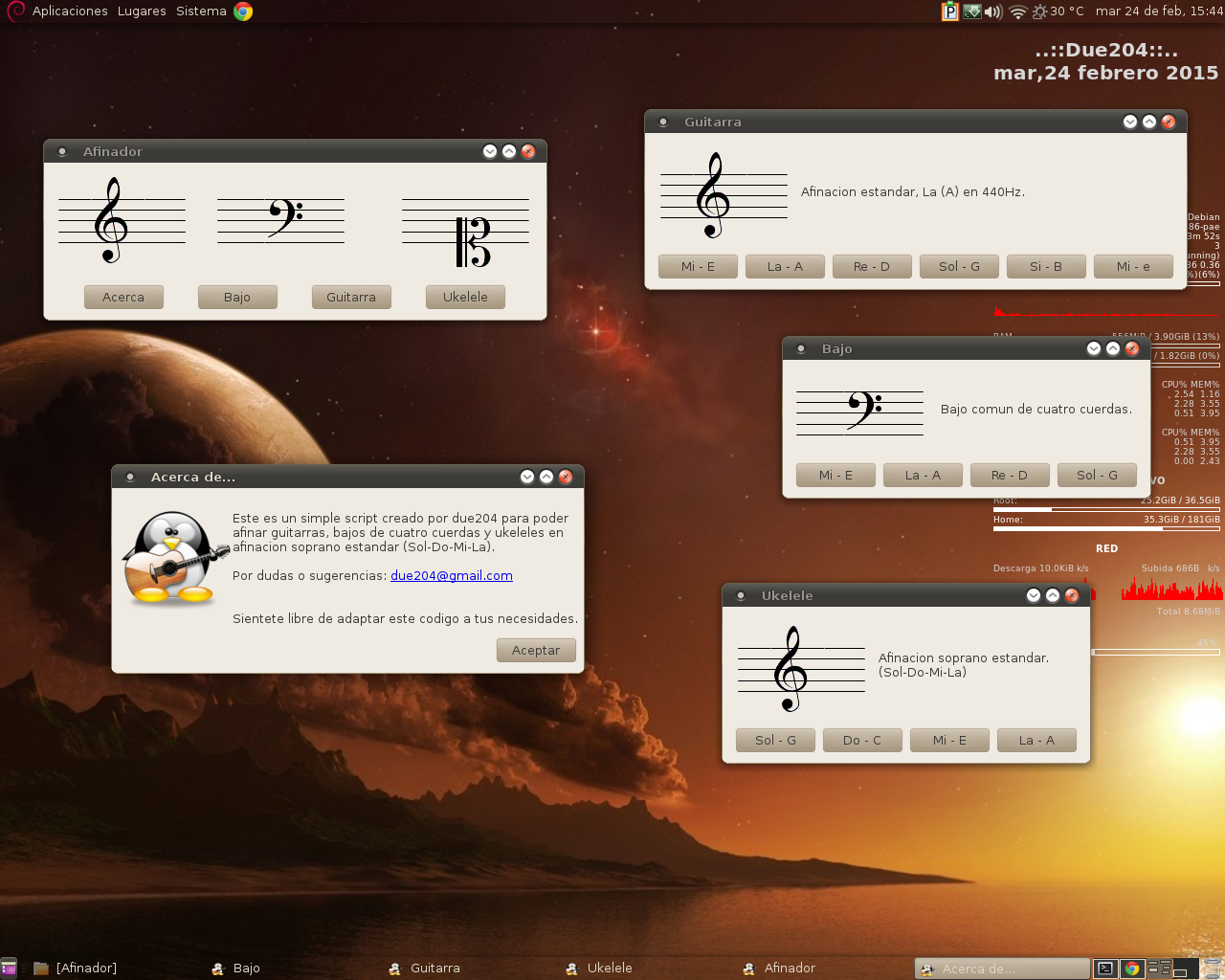Viewport: 1225px width, 980px height.
Task: Click the treble clef image in Afinador
Action: click(122, 221)
